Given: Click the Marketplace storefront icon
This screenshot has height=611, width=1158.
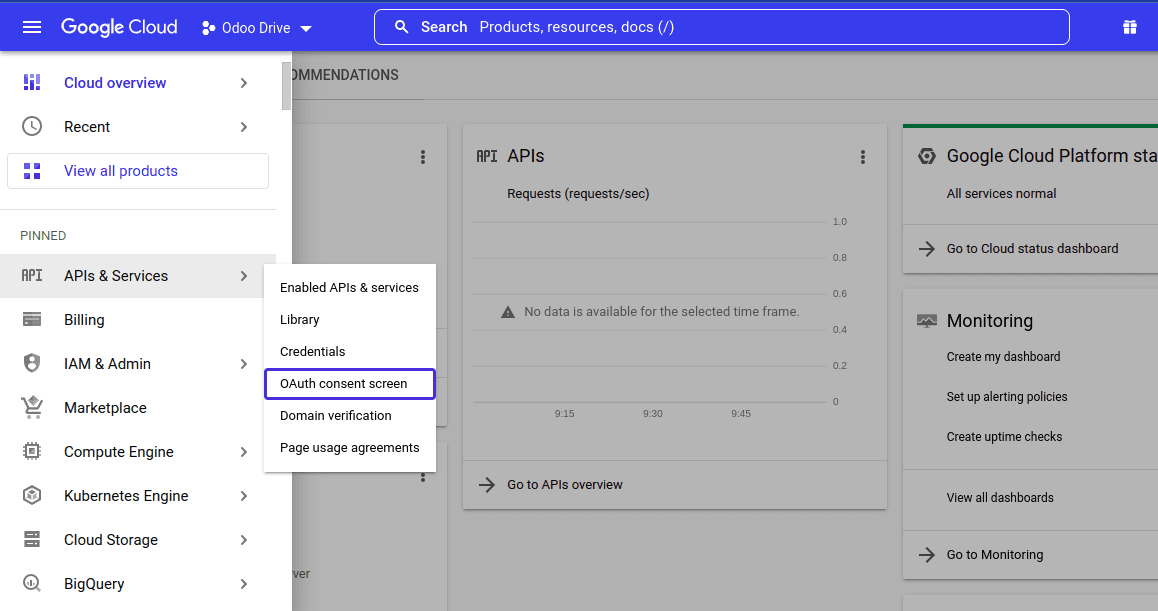Looking at the screenshot, I should (x=31, y=407).
